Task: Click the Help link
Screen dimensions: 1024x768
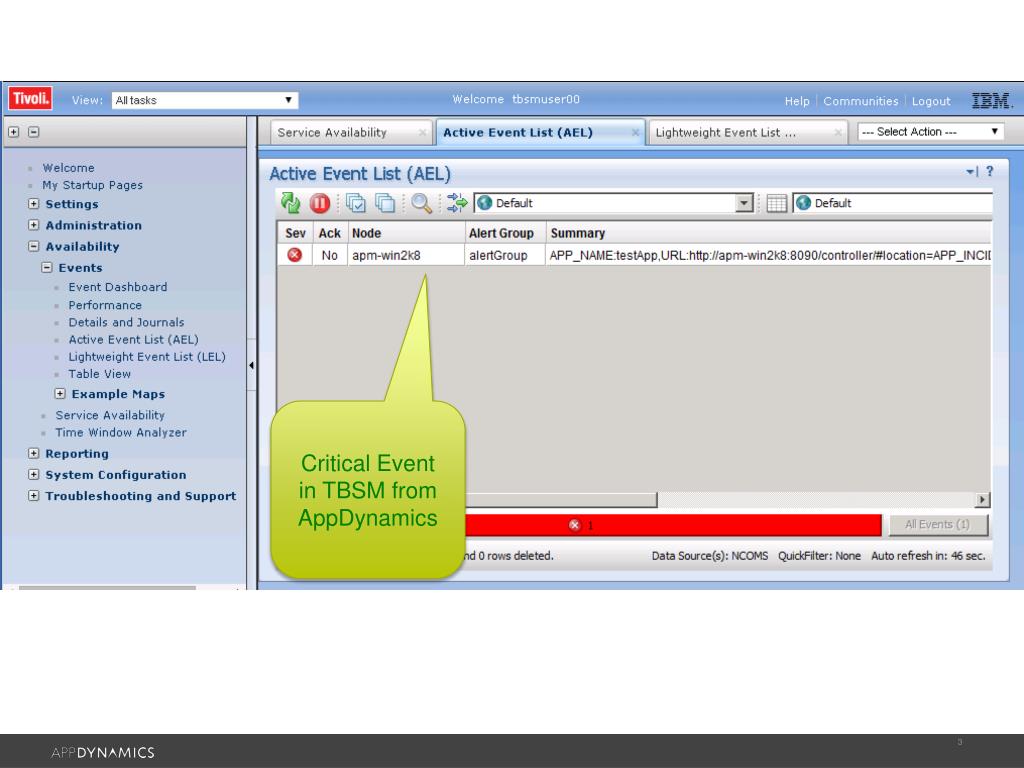Action: tap(797, 101)
